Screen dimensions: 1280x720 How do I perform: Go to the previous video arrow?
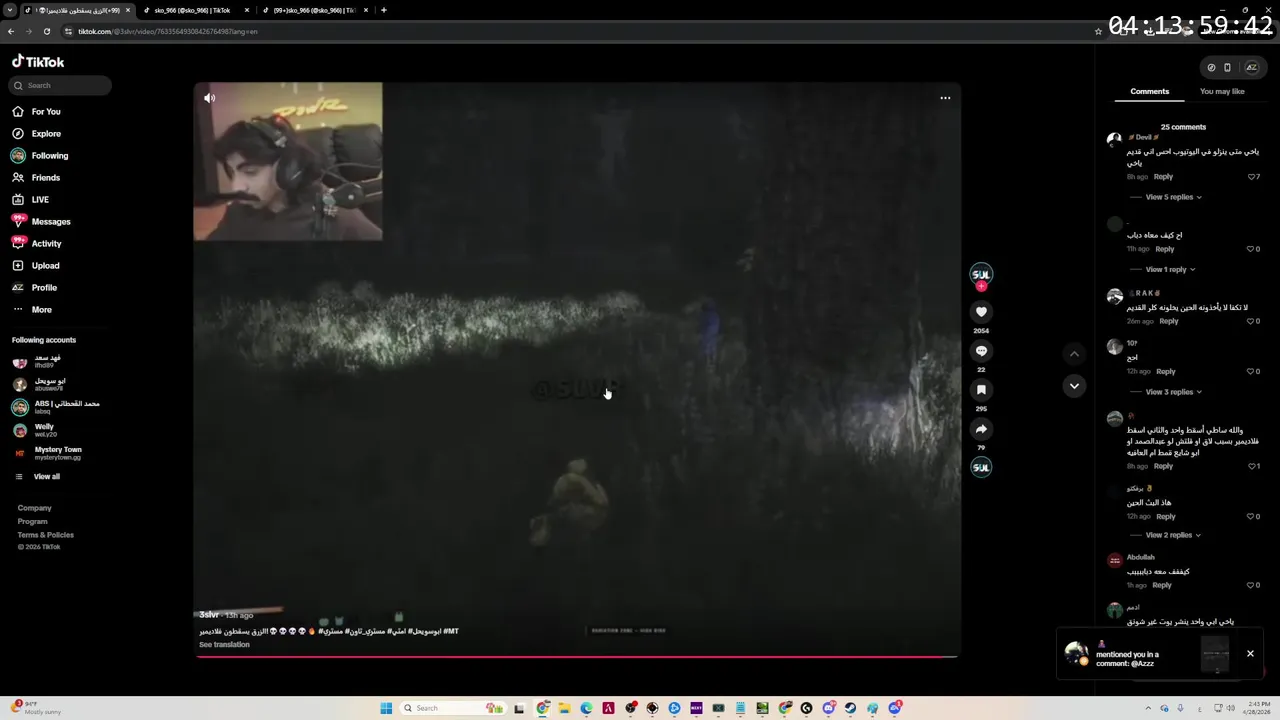pyautogui.click(x=1074, y=354)
